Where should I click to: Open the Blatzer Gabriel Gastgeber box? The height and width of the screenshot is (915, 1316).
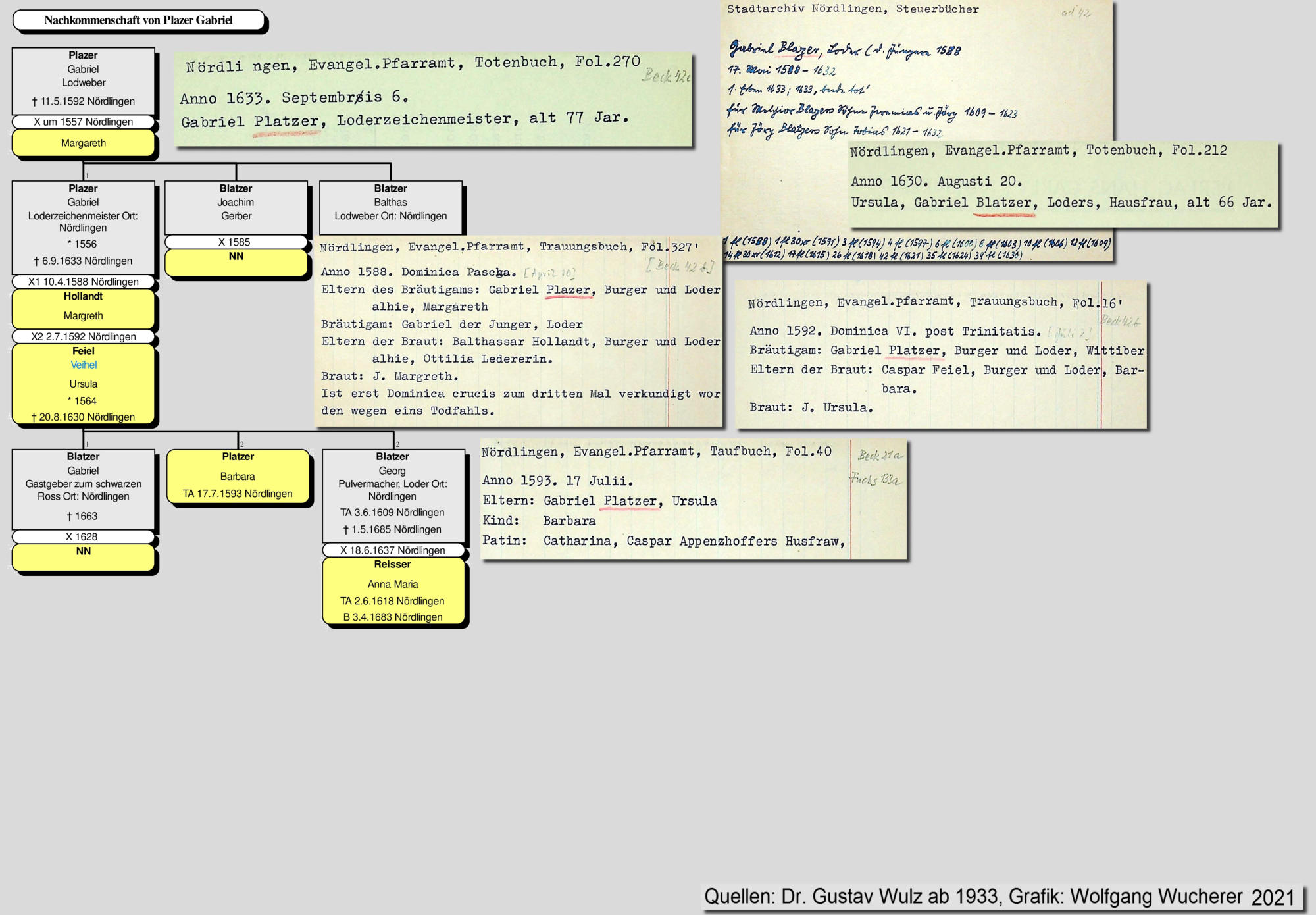(84, 487)
